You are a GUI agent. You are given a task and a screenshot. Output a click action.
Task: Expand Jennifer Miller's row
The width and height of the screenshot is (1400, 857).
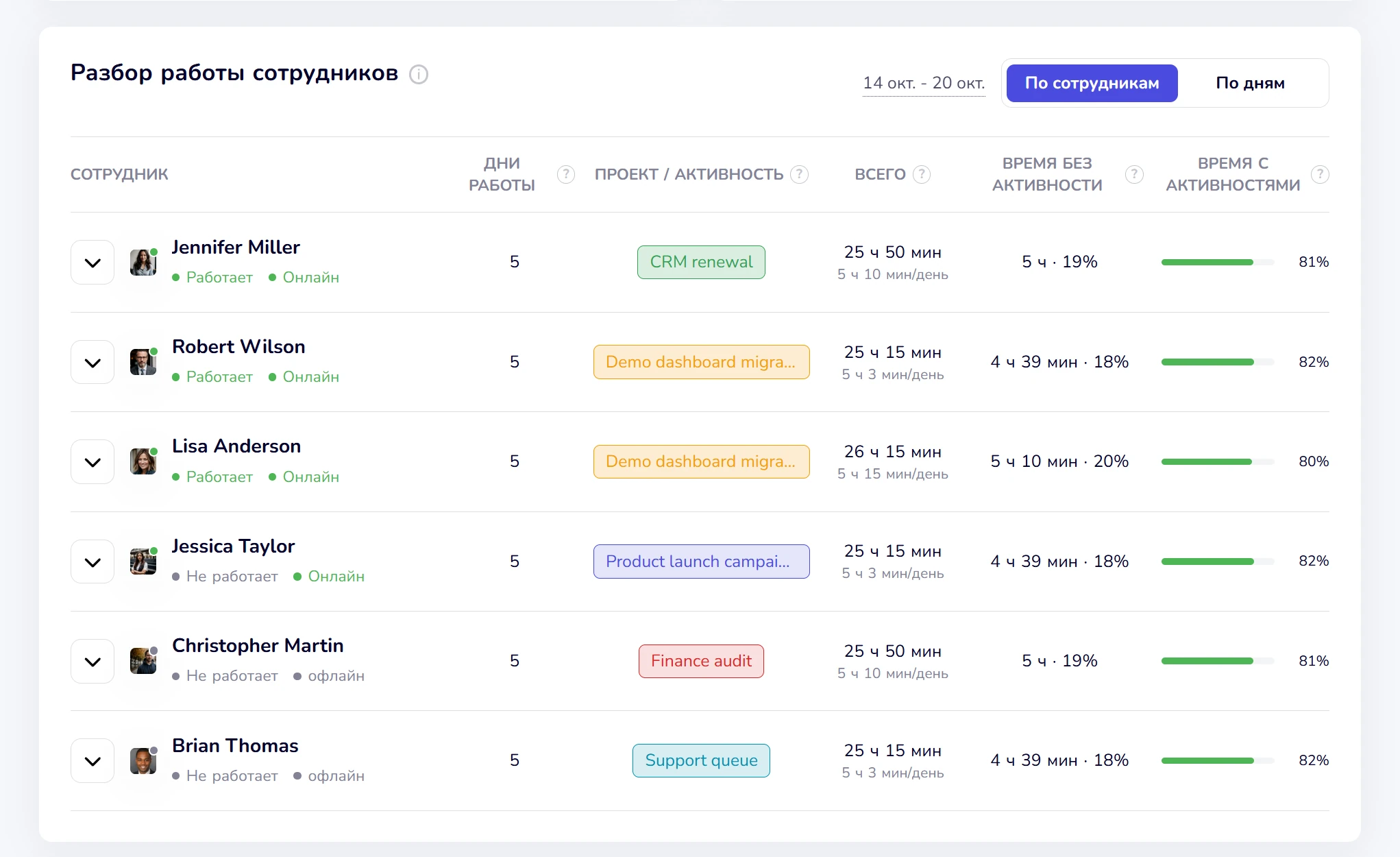click(x=93, y=263)
